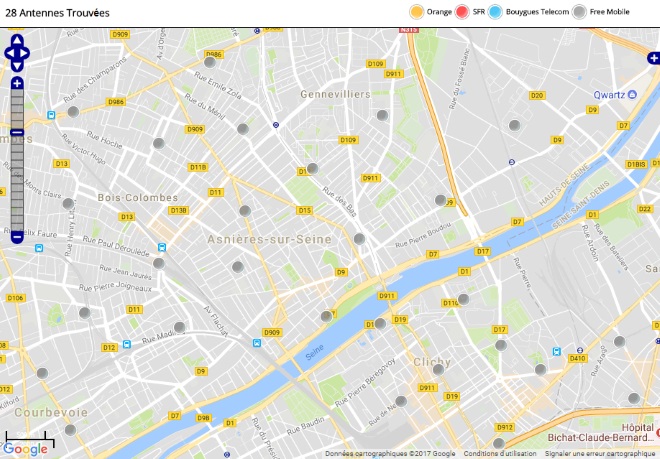Zoom in with the plus button above slider
The height and width of the screenshot is (459, 660).
[17, 83]
